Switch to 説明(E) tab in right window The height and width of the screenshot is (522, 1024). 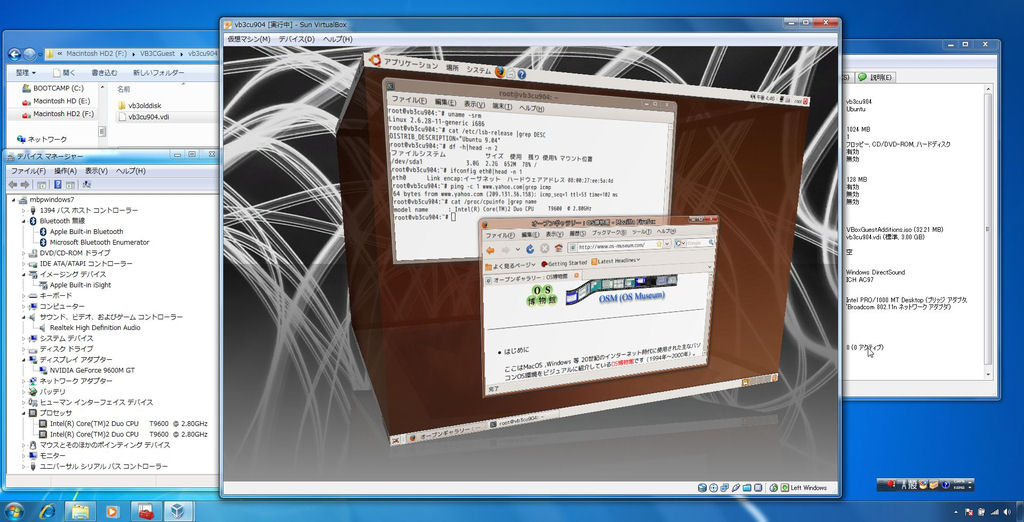point(875,76)
